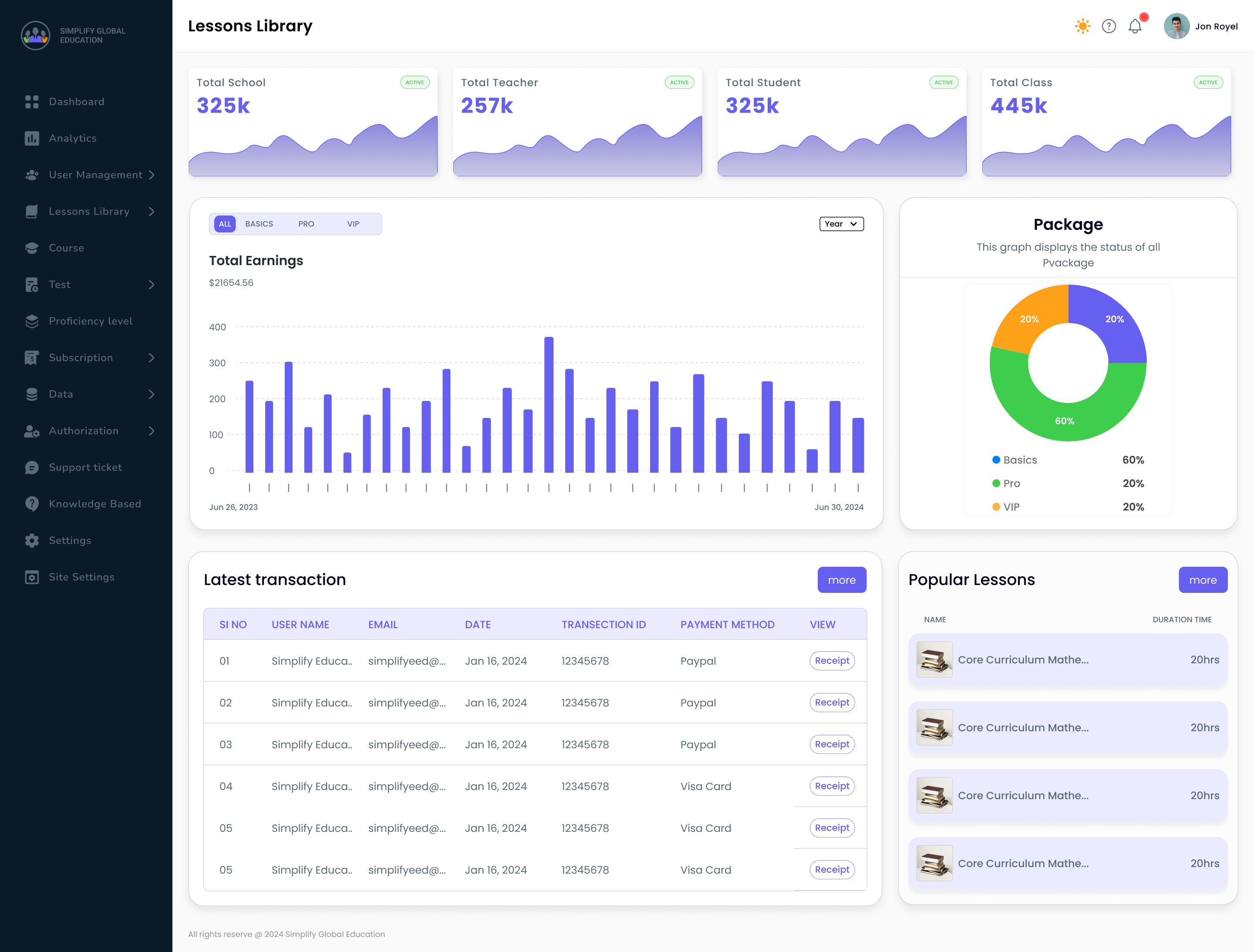The image size is (1254, 952).
Task: Open Settings via the gear icon
Action: click(32, 541)
